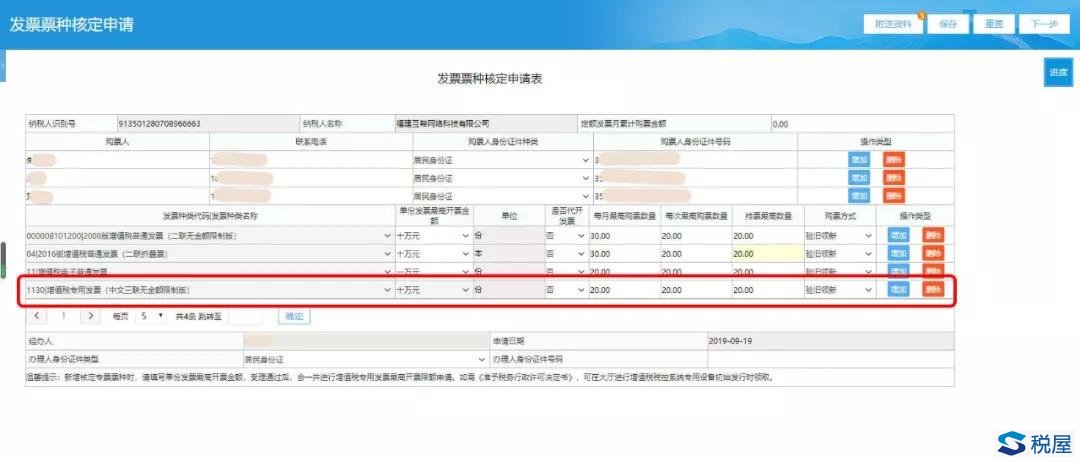Image resolution: width=1080 pixels, height=462 pixels.
Task: Open the 进度 side panel button
Action: (x=1057, y=73)
